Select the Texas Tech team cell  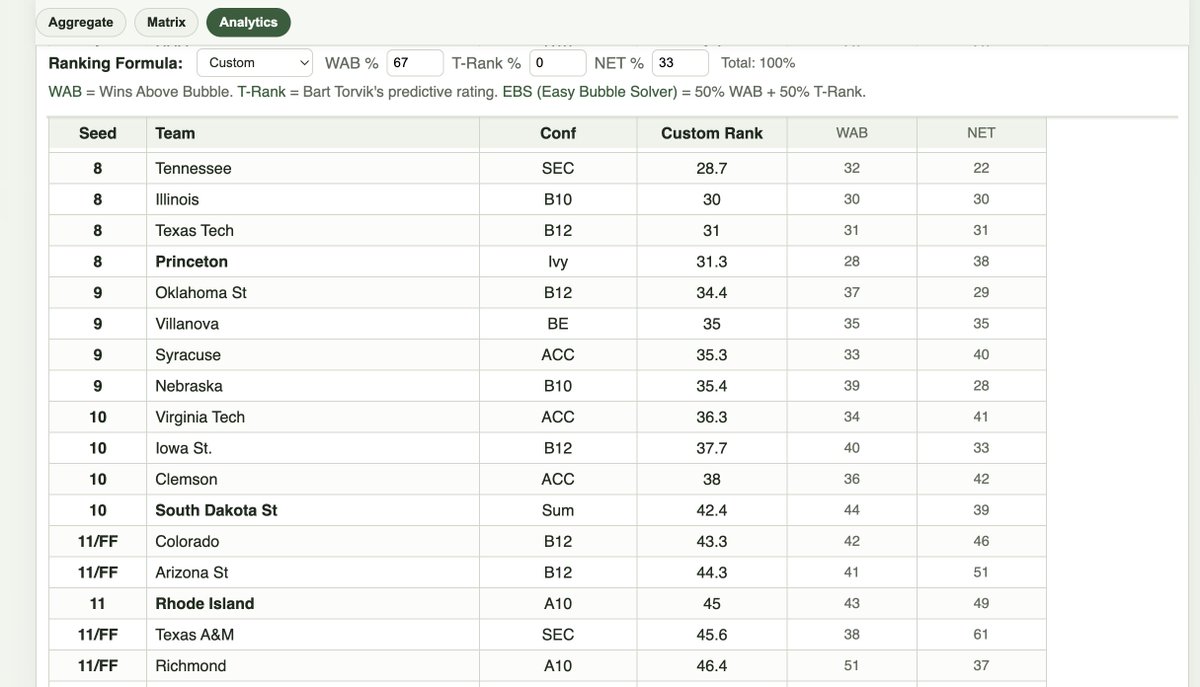[313, 230]
